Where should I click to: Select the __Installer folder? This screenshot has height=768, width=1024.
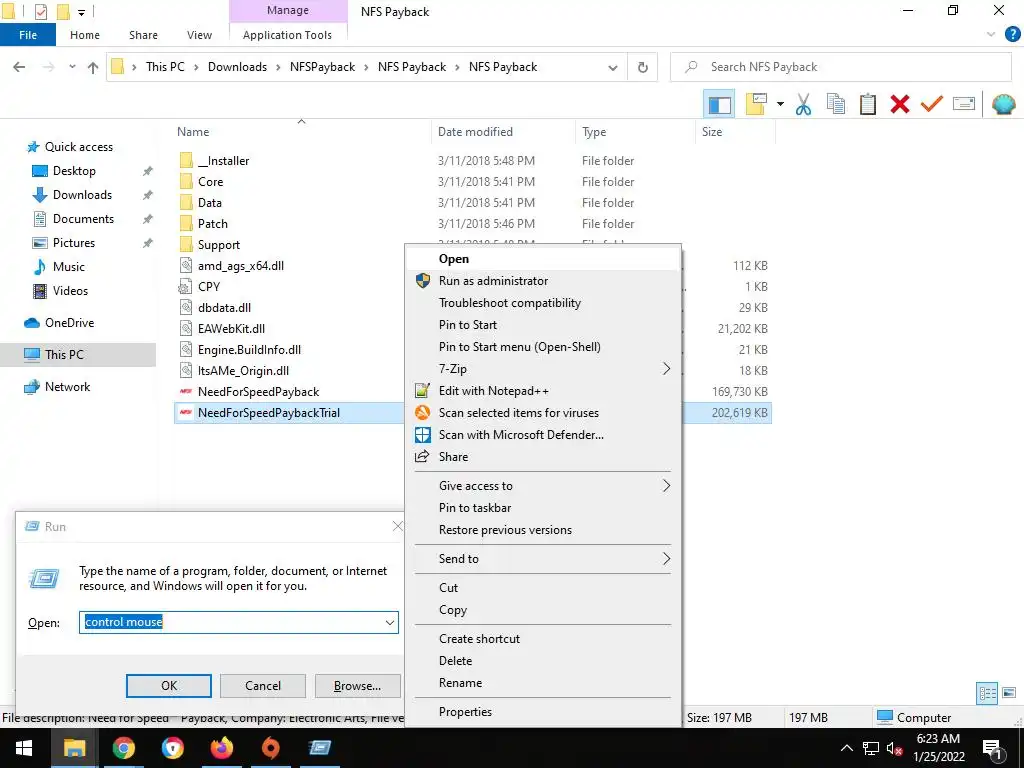point(223,161)
